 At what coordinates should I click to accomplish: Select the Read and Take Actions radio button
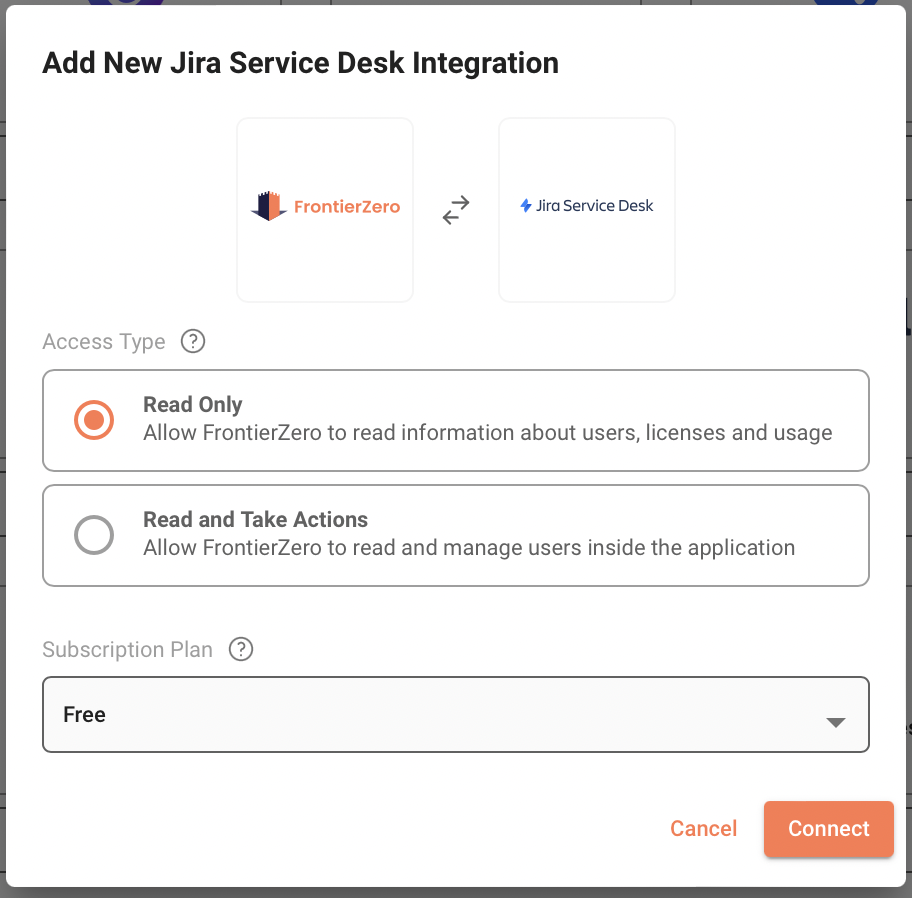pos(94,535)
